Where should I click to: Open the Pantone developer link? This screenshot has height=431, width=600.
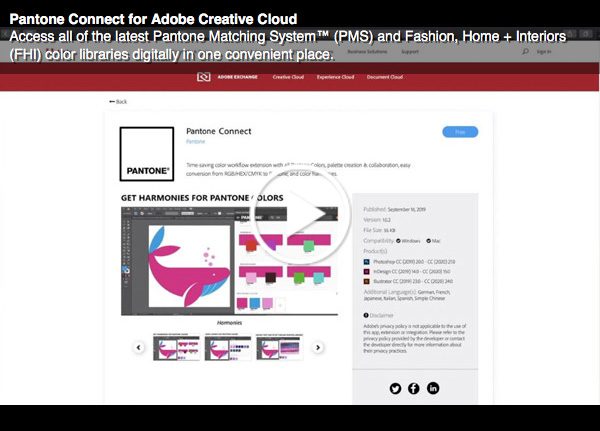pyautogui.click(x=196, y=142)
